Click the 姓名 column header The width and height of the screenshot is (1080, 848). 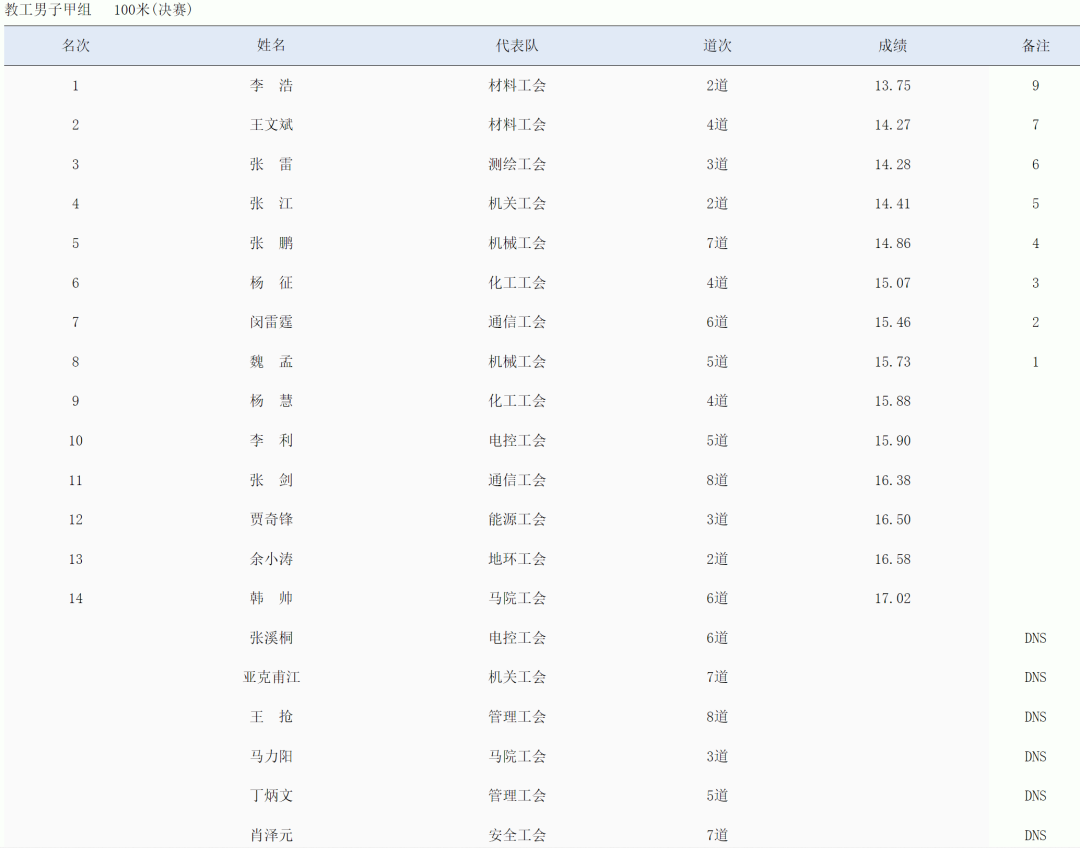pyautogui.click(x=271, y=46)
